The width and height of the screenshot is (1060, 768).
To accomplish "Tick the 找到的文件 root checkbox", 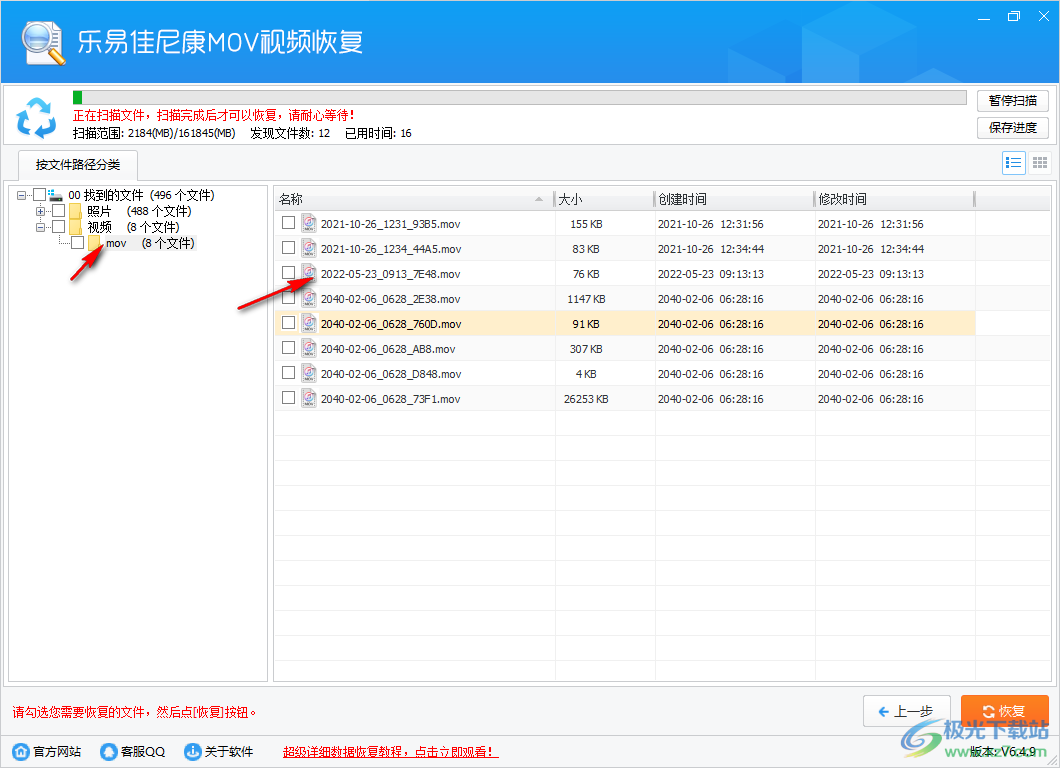I will pyautogui.click(x=39, y=195).
